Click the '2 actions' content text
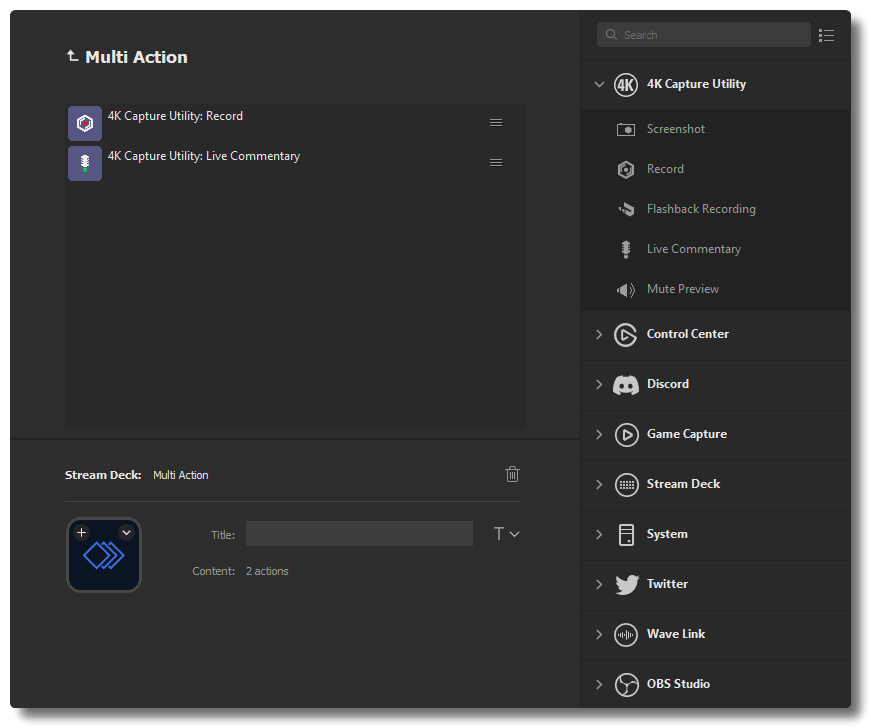This screenshot has height=728, width=871. point(267,571)
